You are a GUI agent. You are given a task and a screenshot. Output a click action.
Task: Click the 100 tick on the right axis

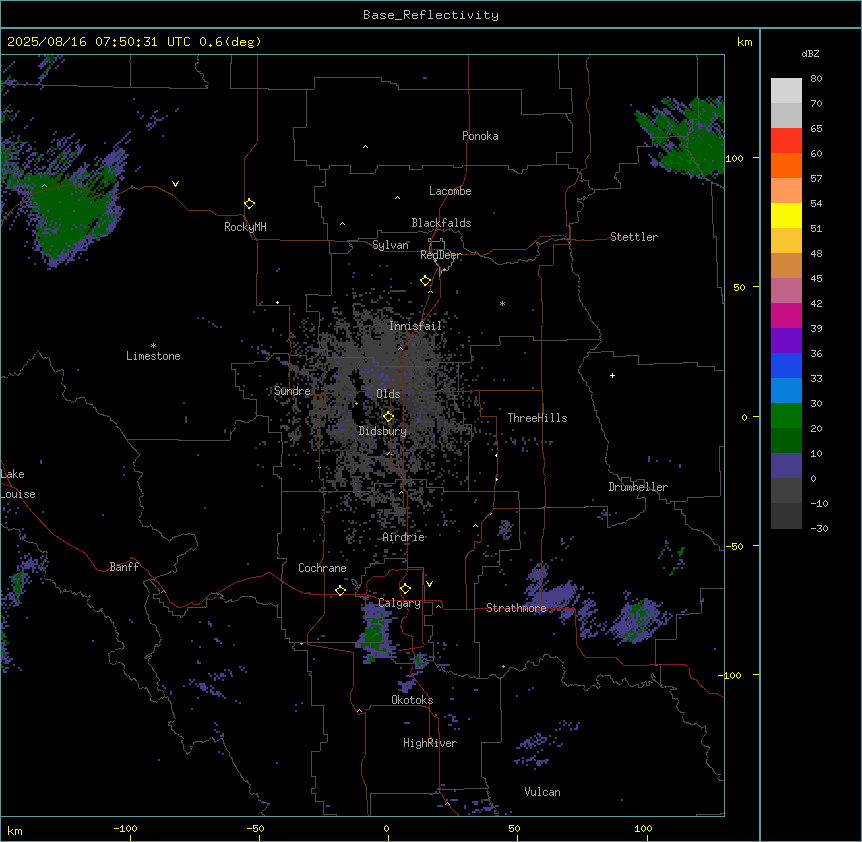click(734, 158)
